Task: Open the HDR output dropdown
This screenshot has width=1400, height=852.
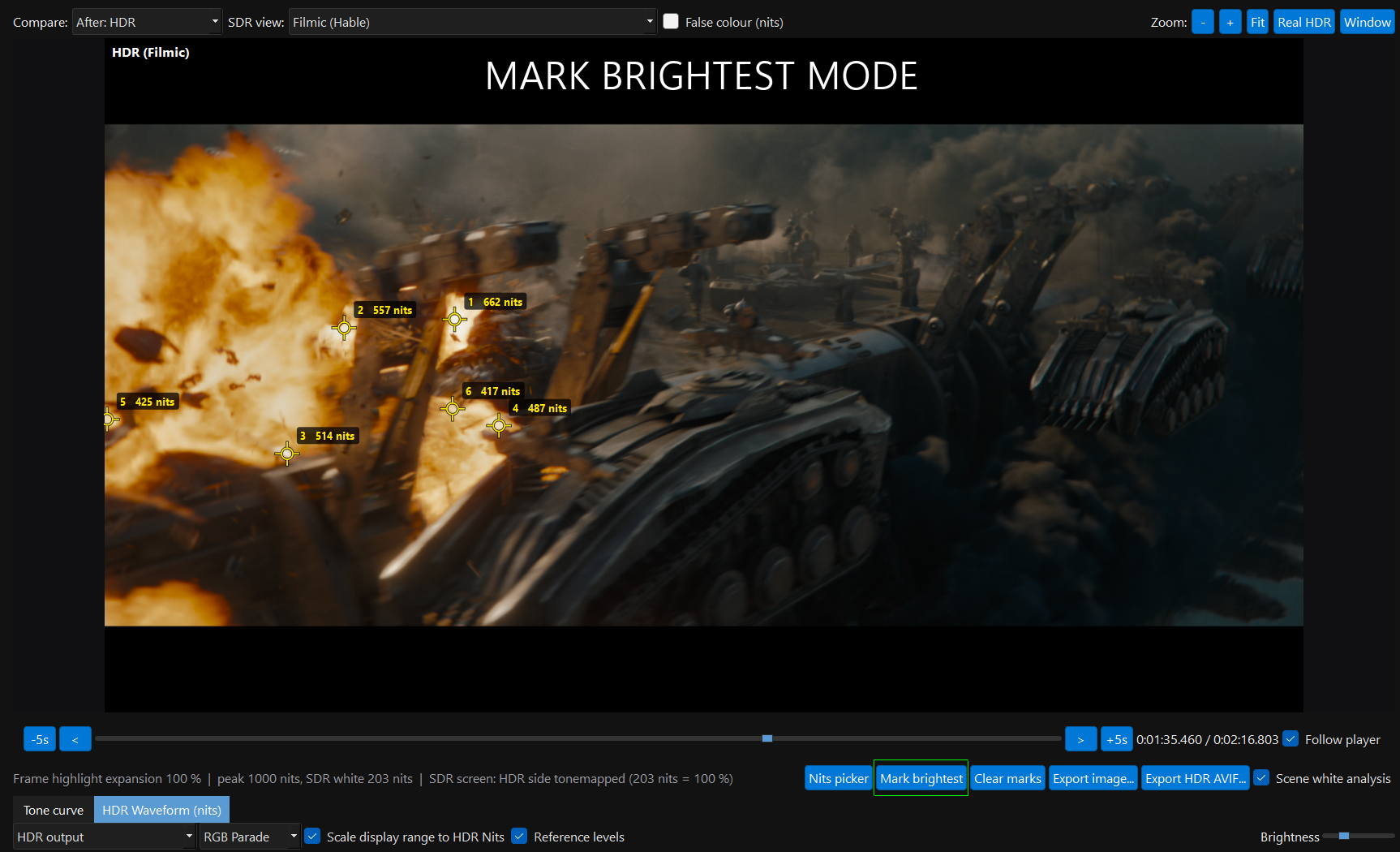Action: coord(105,837)
